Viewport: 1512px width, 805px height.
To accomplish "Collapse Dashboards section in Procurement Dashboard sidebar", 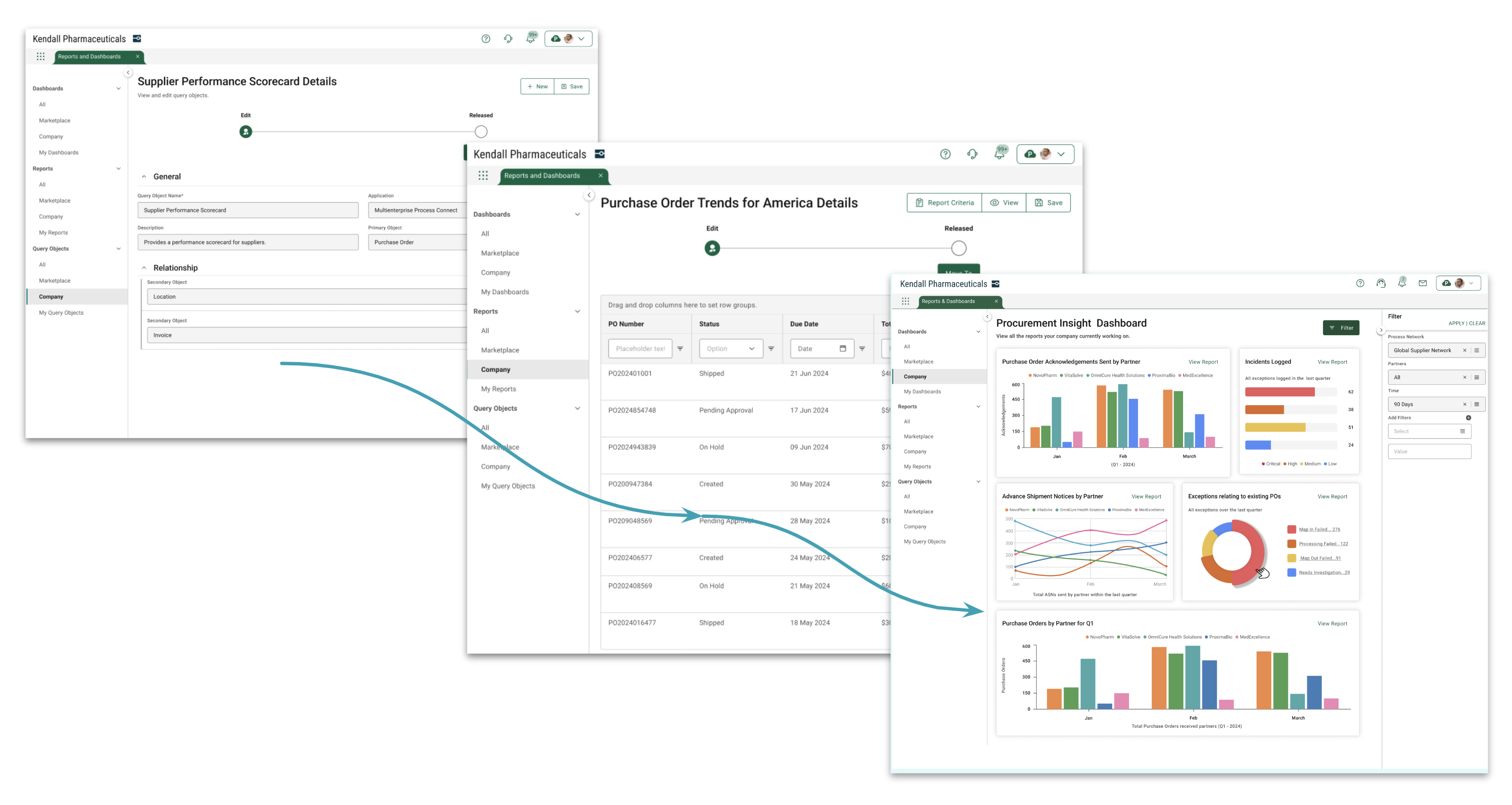I will point(979,332).
